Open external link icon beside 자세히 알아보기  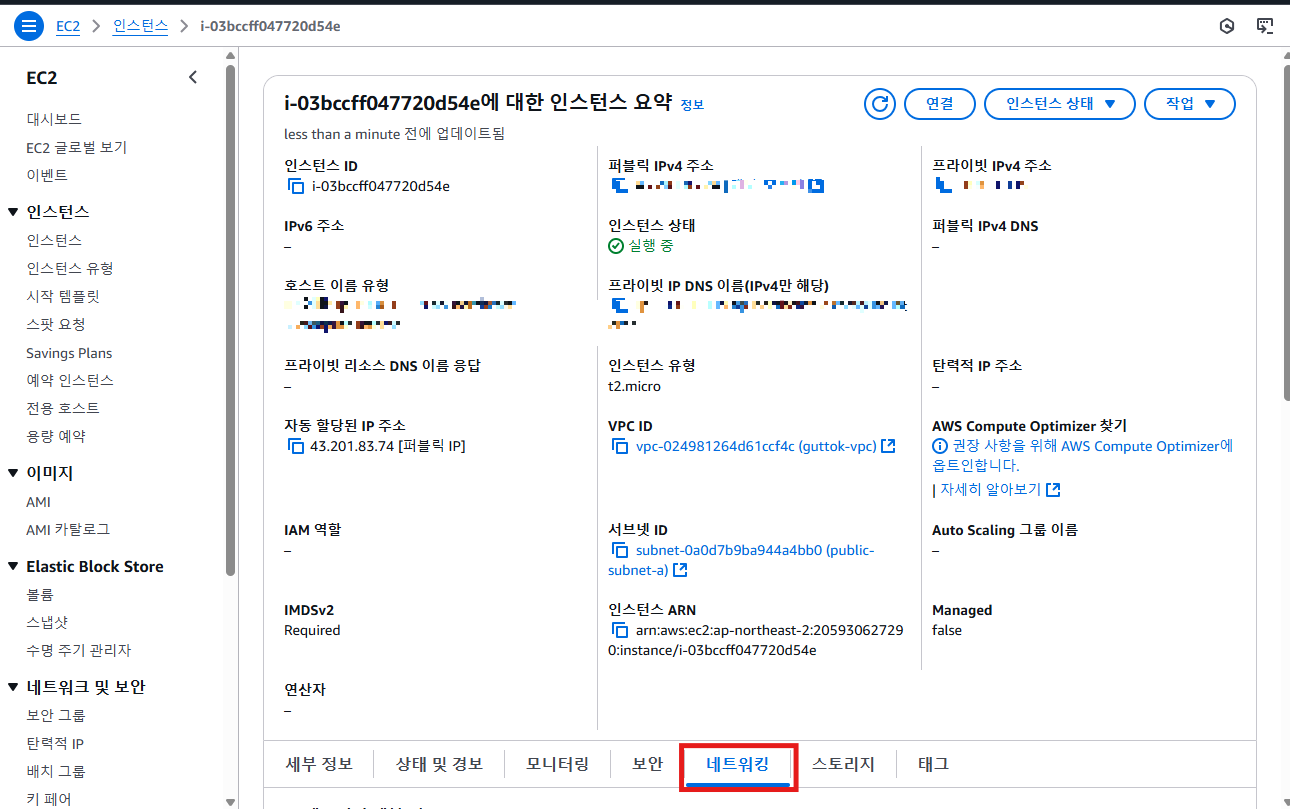pos(1053,490)
